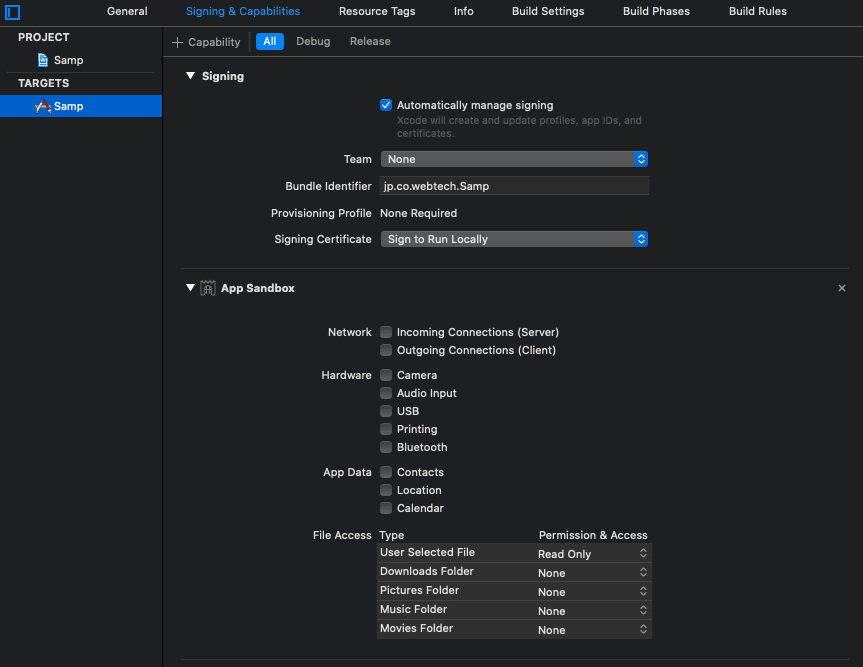863x667 pixels.
Task: Select the Samp target in sidebar
Action: coord(81,106)
